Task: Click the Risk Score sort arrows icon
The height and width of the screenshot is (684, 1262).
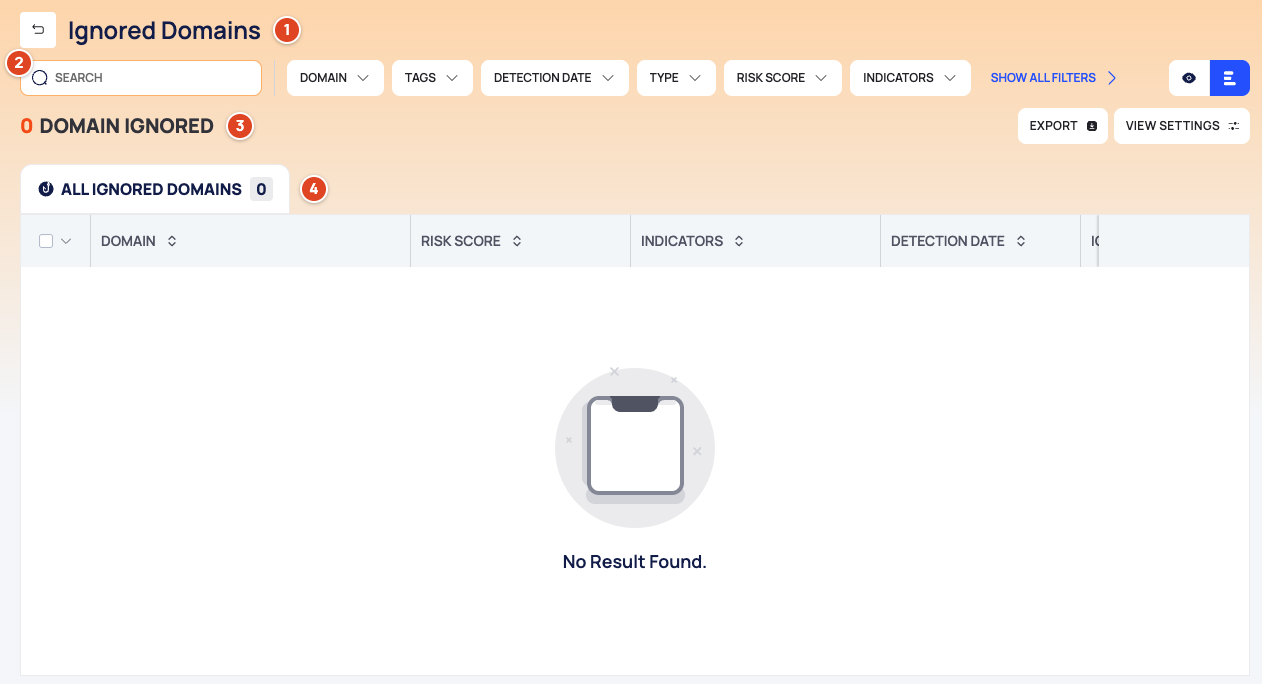Action: click(517, 241)
